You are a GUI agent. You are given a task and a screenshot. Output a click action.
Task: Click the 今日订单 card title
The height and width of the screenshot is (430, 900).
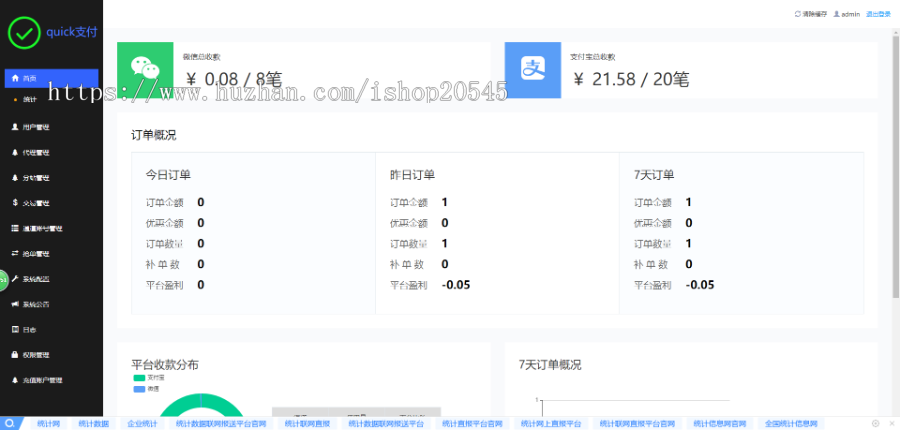168,175
